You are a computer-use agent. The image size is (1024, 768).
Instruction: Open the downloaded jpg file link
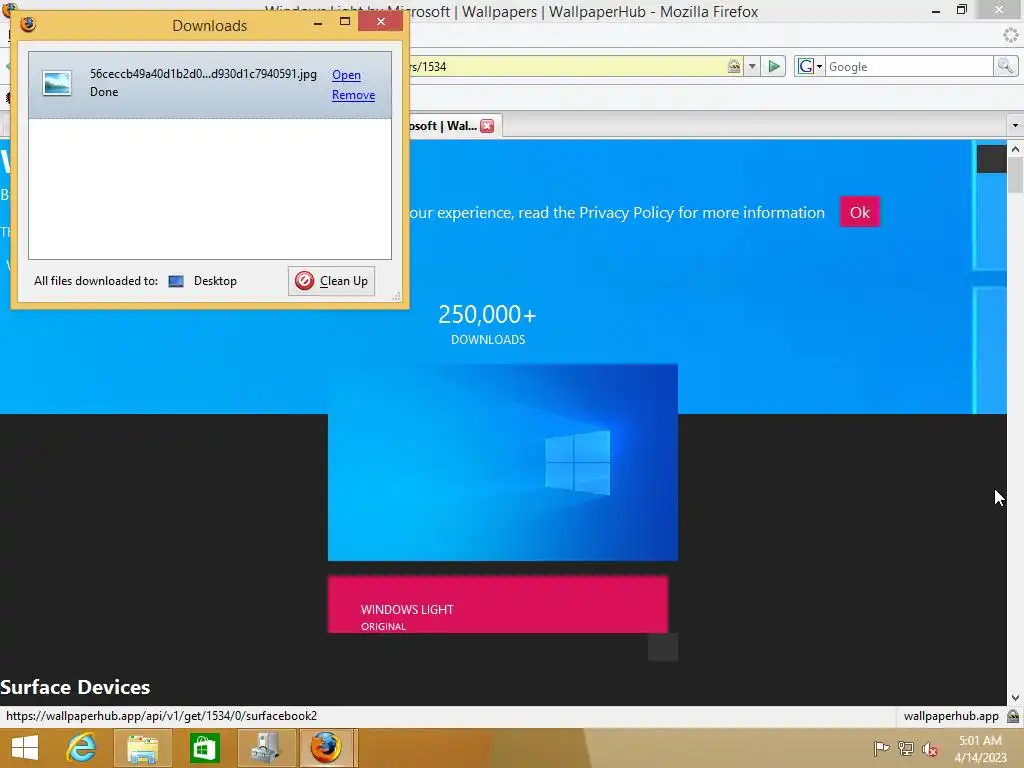346,74
